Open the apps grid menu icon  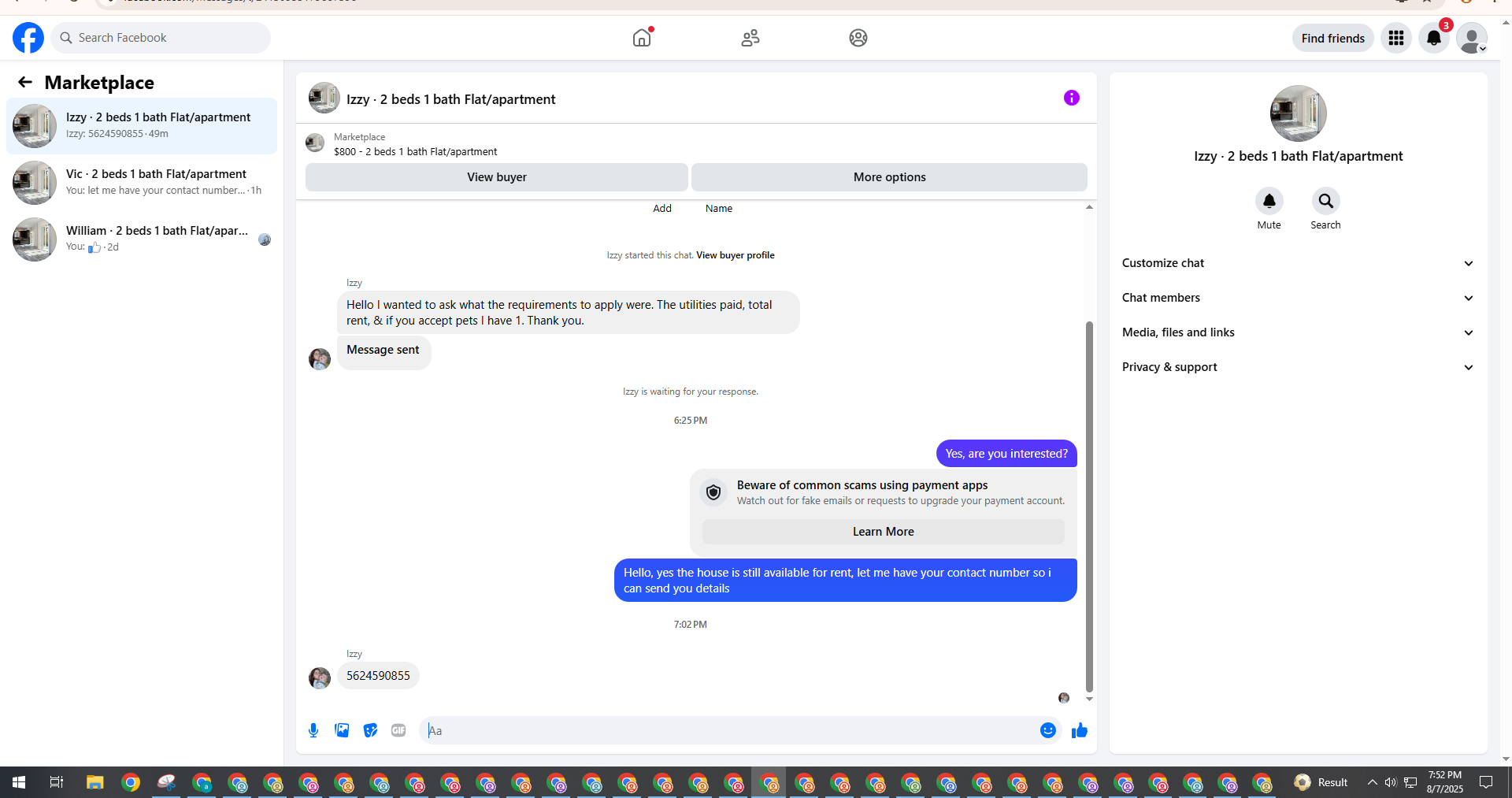1396,38
